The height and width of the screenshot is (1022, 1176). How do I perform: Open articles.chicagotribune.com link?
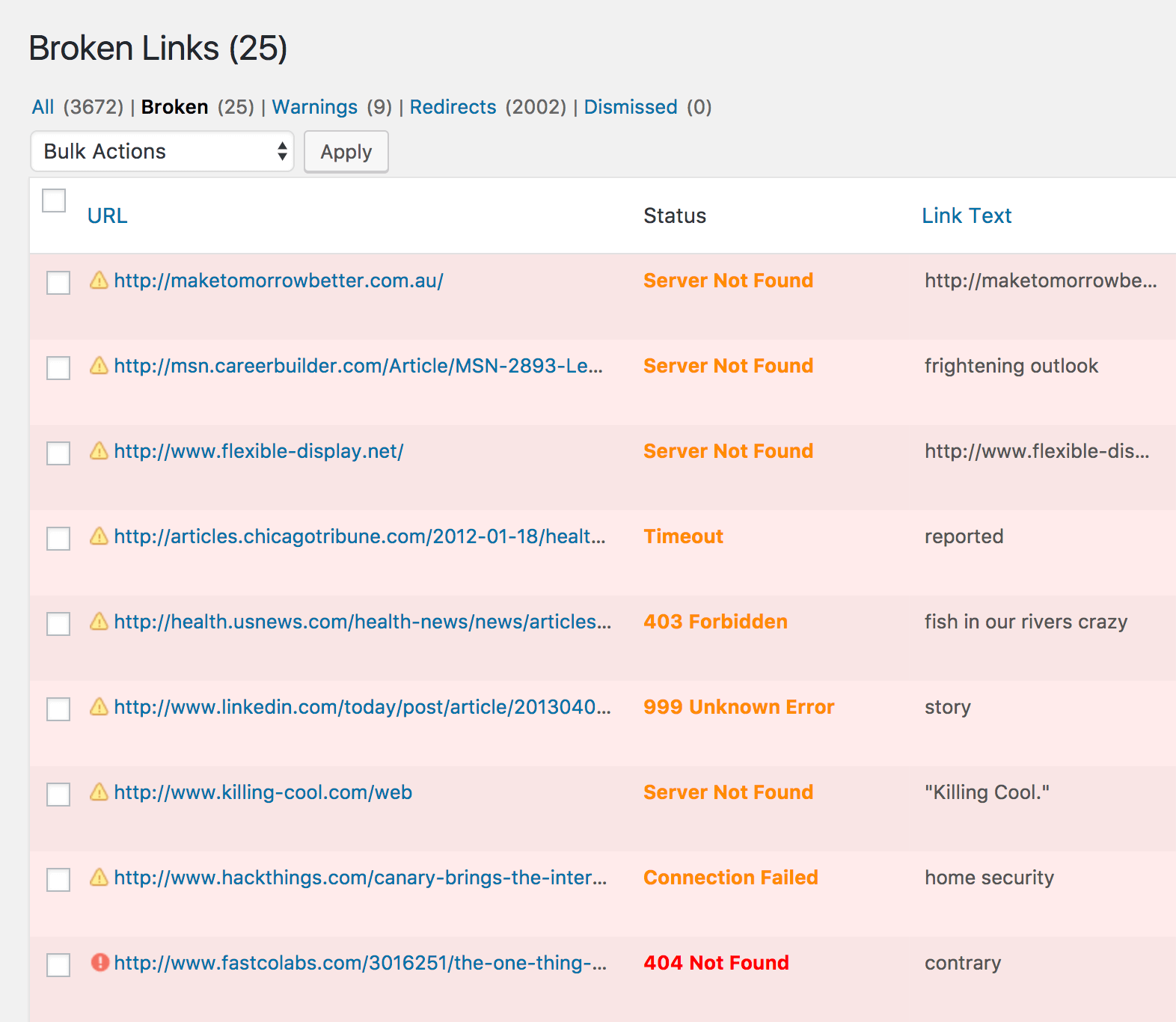pos(360,536)
